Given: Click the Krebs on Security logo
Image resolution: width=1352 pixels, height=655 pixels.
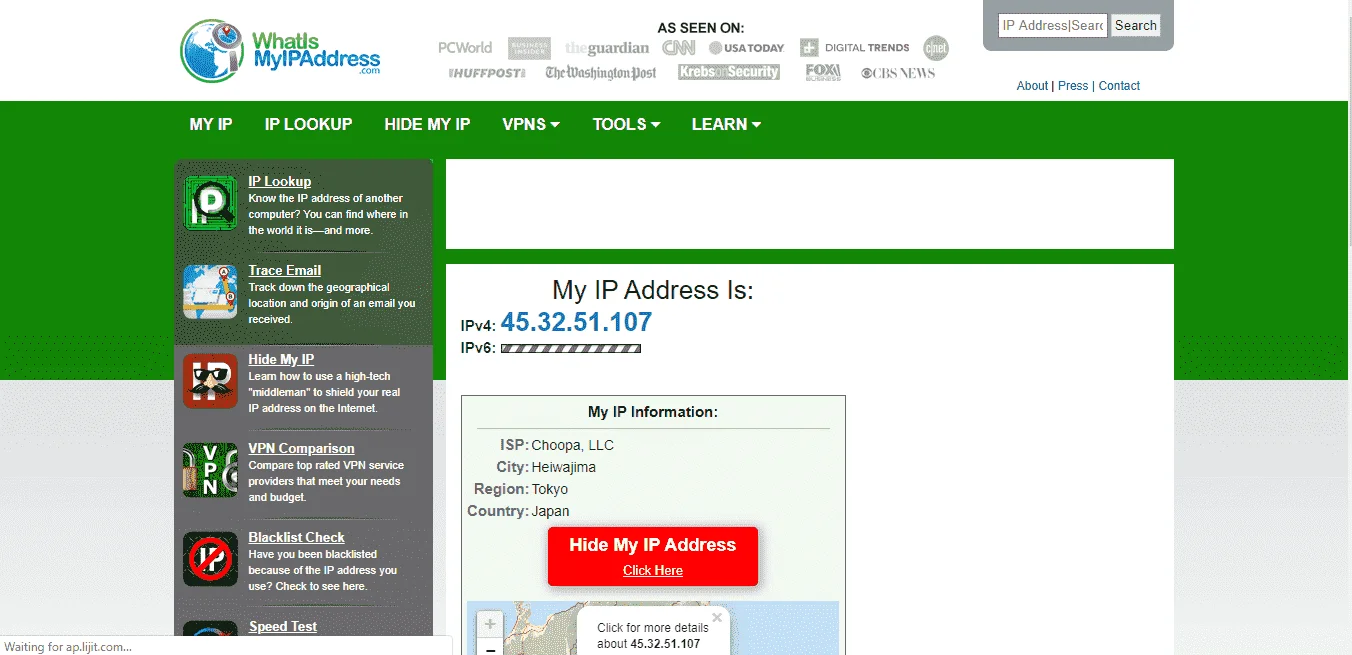Looking at the screenshot, I should point(728,72).
